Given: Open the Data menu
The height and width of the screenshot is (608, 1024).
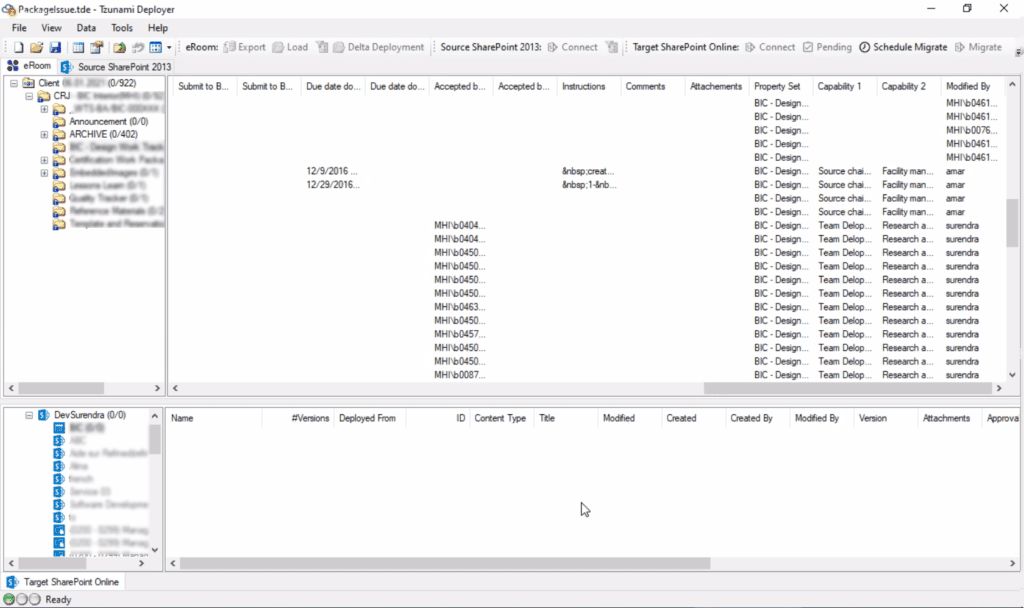Looking at the screenshot, I should (x=86, y=28).
